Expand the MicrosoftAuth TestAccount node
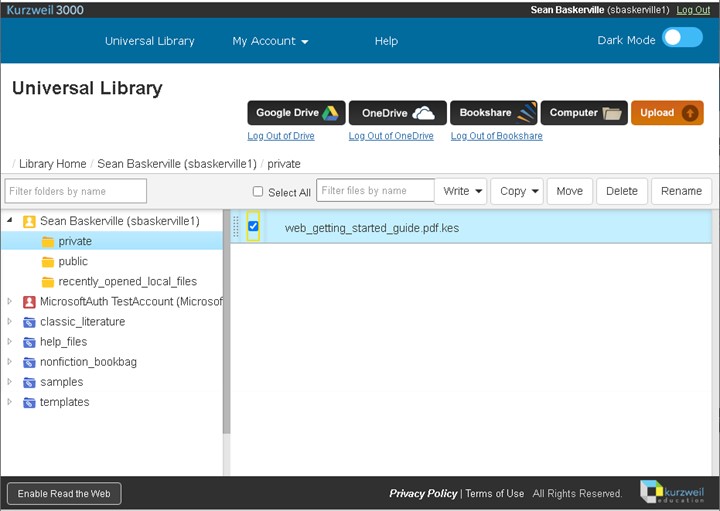 point(10,301)
